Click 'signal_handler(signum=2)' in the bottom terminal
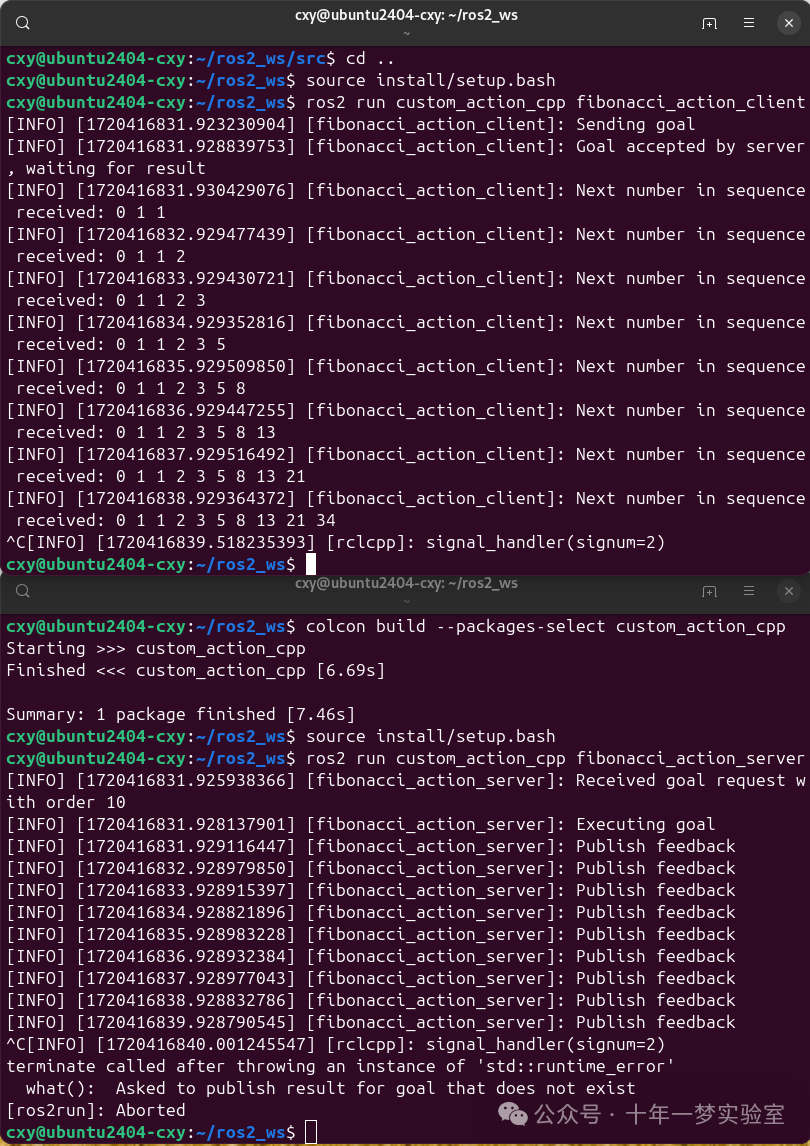This screenshot has height=1146, width=810. pyautogui.click(x=545, y=1044)
